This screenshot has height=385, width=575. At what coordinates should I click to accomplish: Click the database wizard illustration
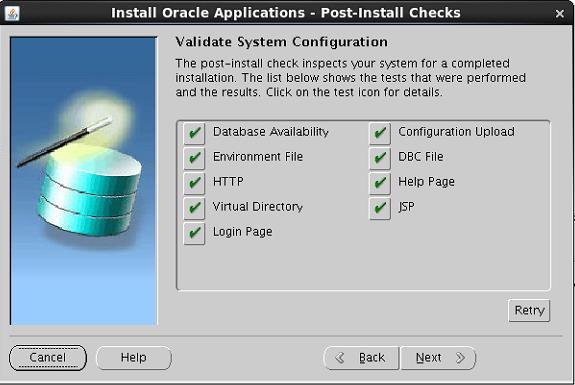[x=84, y=181]
